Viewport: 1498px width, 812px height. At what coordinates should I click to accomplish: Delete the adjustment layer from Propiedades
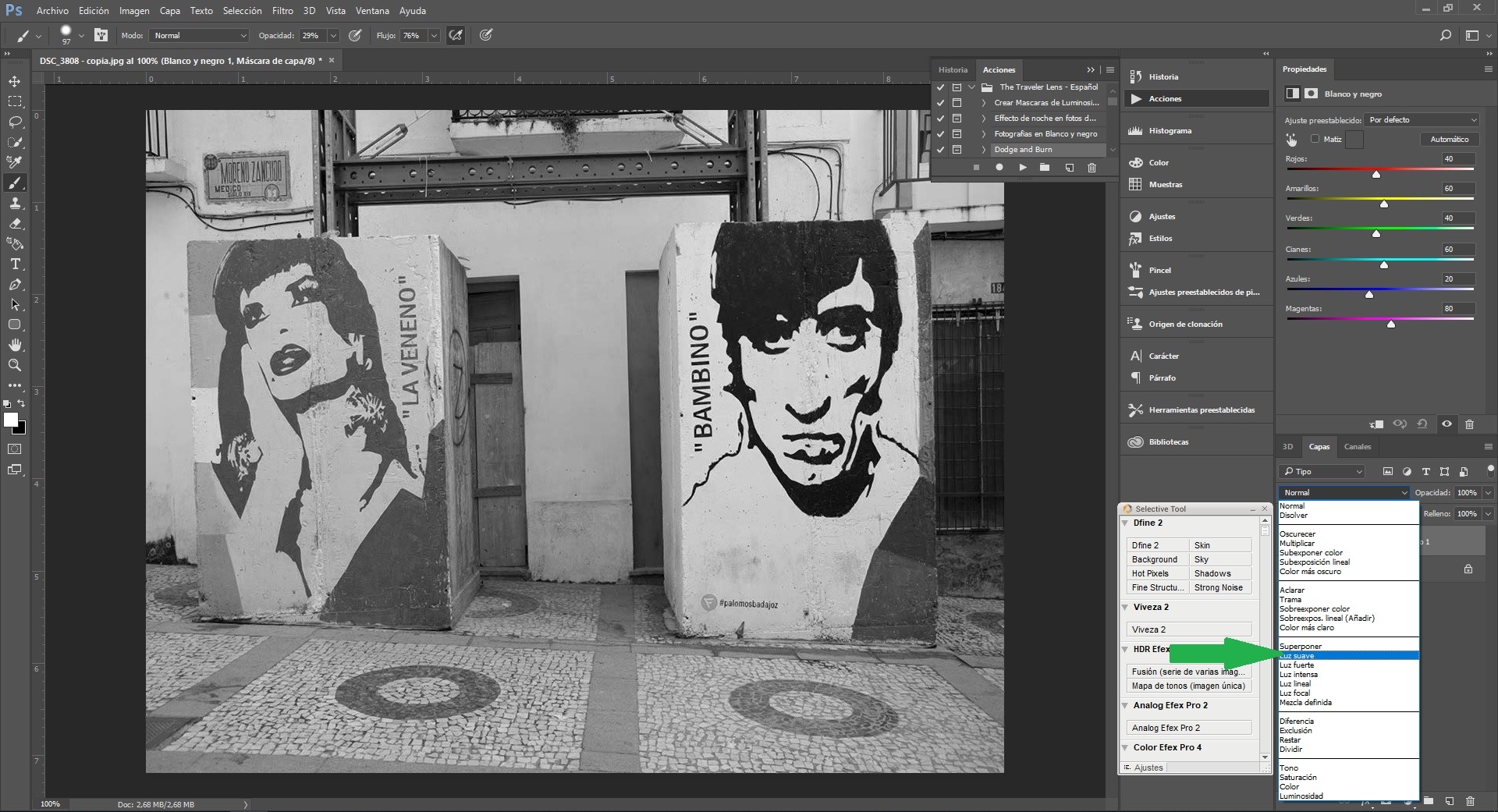coord(1469,424)
